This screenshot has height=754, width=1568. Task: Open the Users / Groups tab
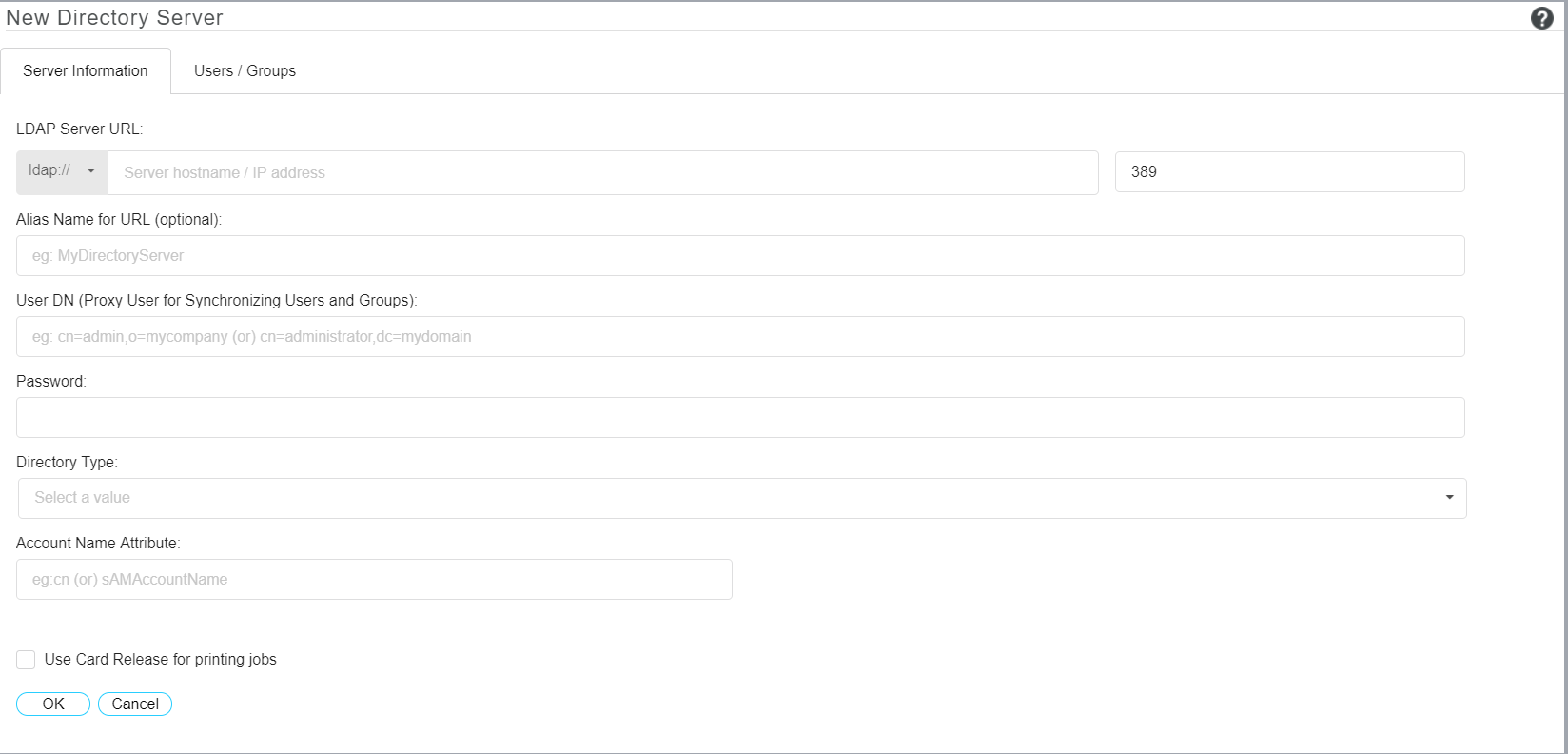(245, 71)
